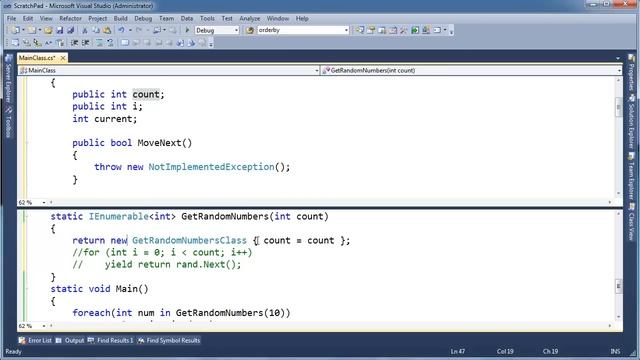
Task: Open the Properties side tab on right
Action: click(x=631, y=73)
